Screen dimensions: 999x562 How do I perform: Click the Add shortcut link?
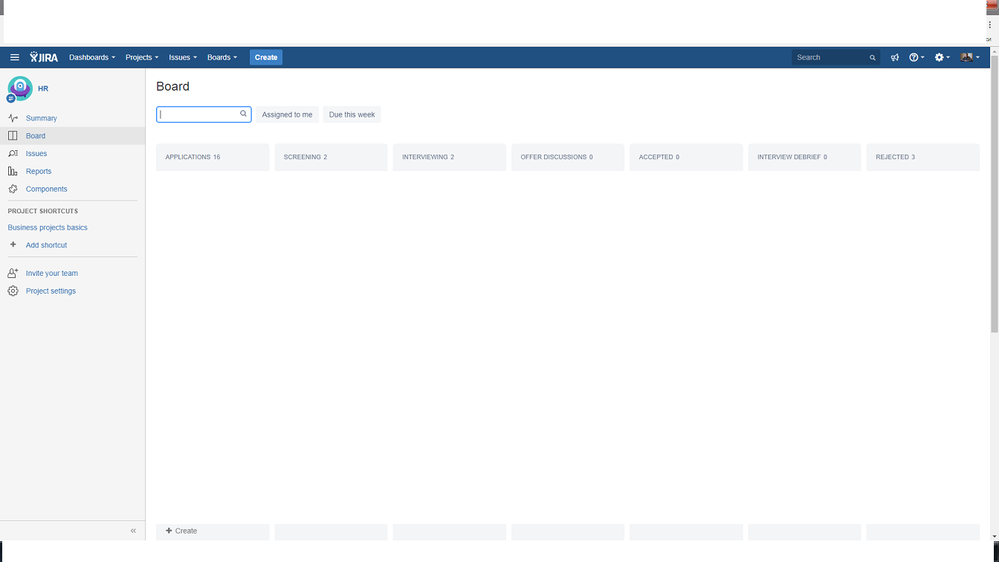coord(47,245)
